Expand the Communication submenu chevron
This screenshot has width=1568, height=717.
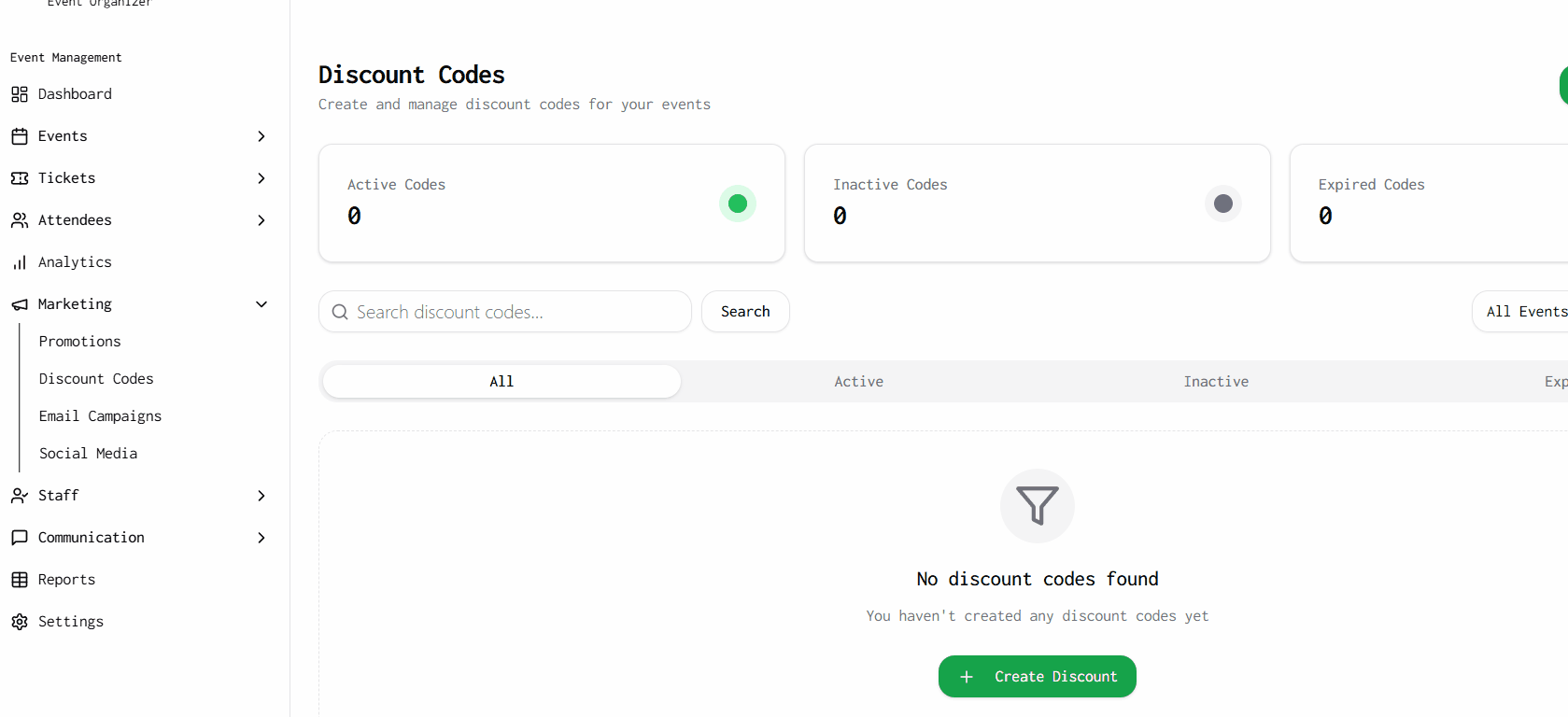pyautogui.click(x=261, y=538)
